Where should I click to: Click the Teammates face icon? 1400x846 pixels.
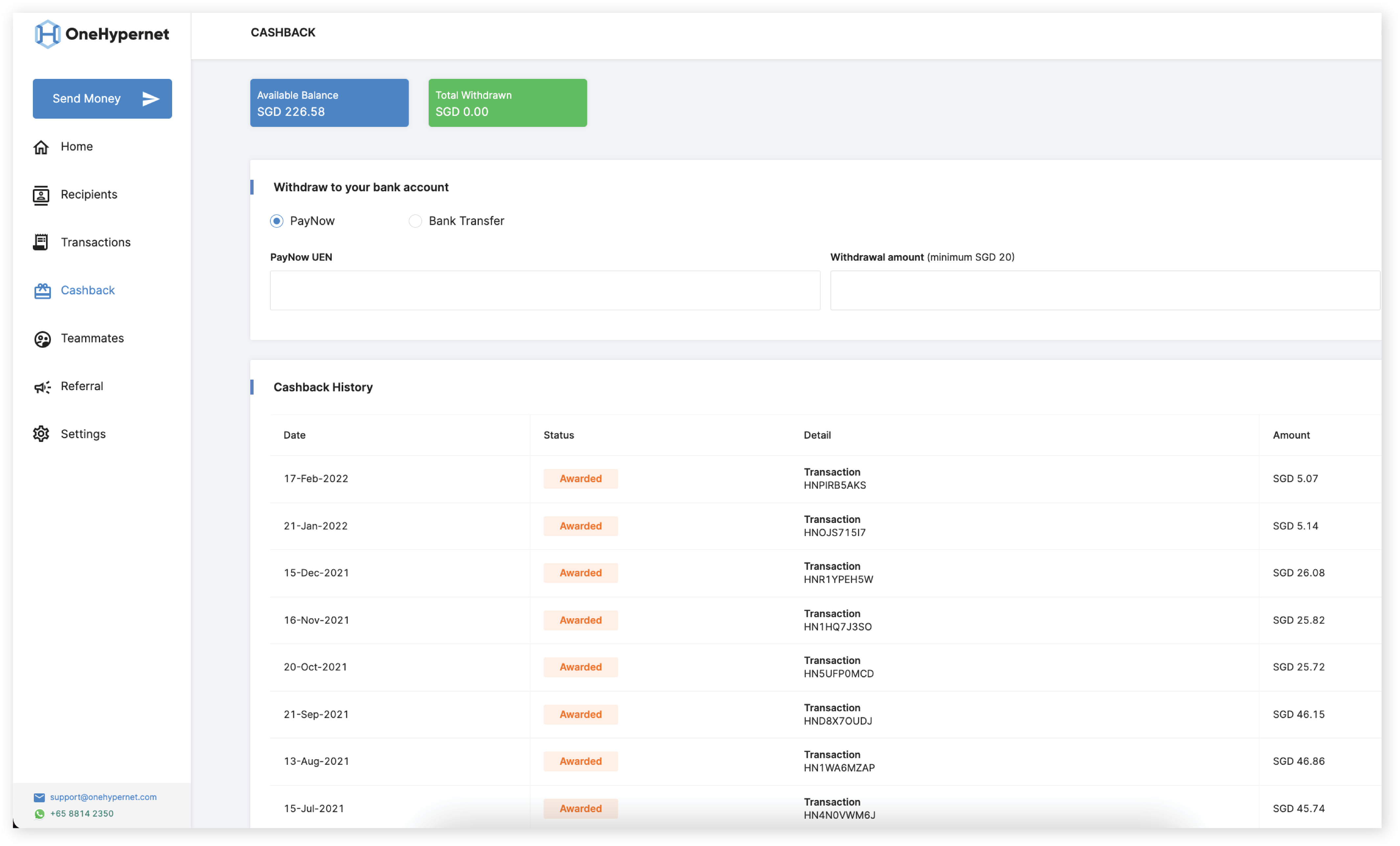(42, 340)
